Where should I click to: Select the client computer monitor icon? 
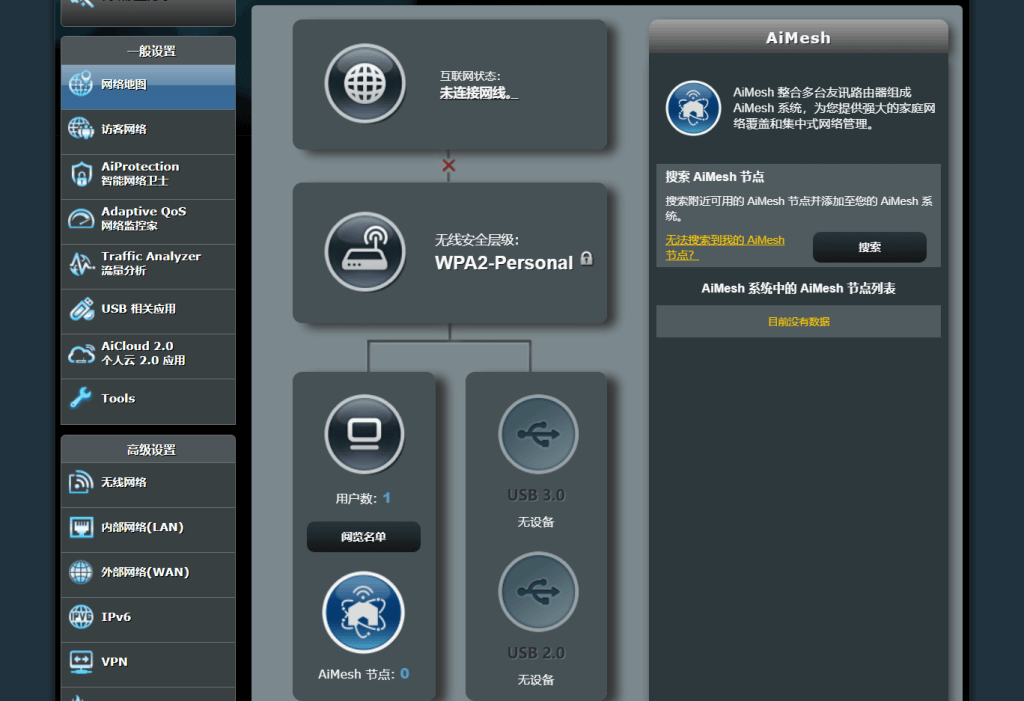point(364,434)
